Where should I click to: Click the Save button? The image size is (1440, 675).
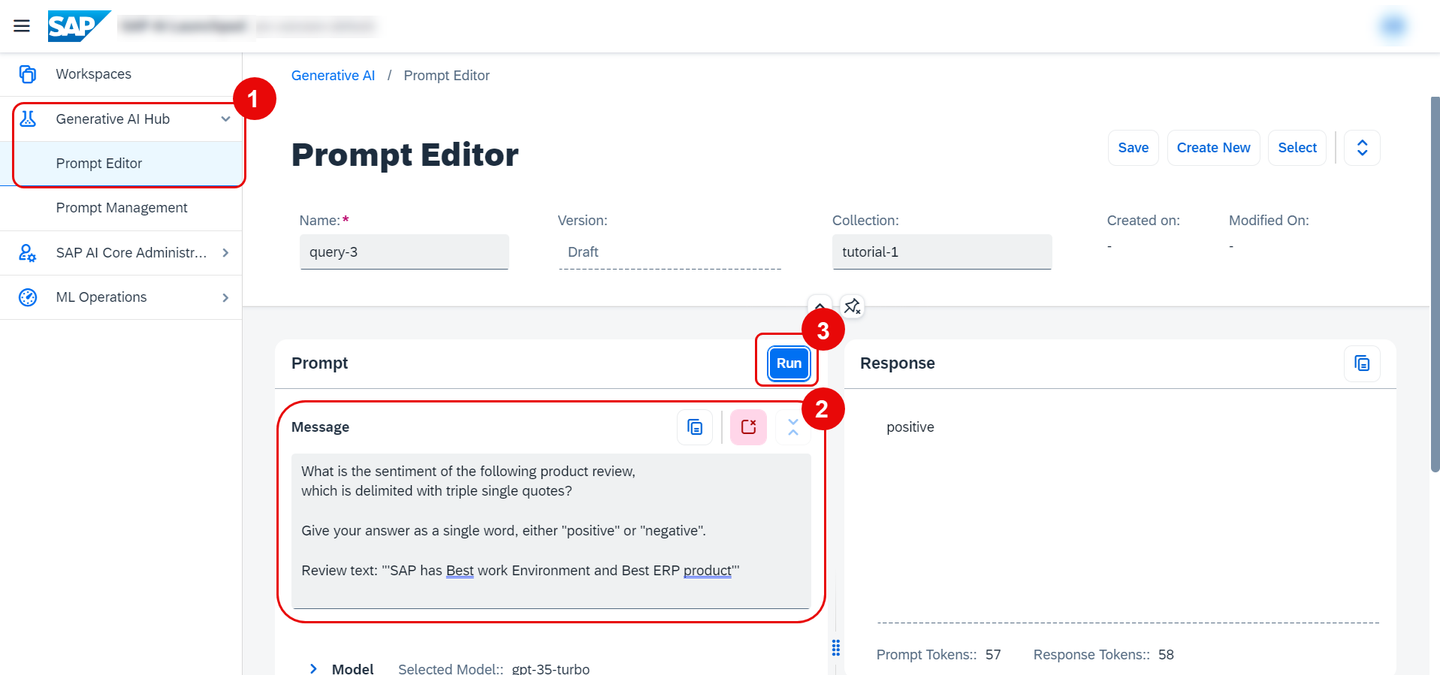[1133, 147]
